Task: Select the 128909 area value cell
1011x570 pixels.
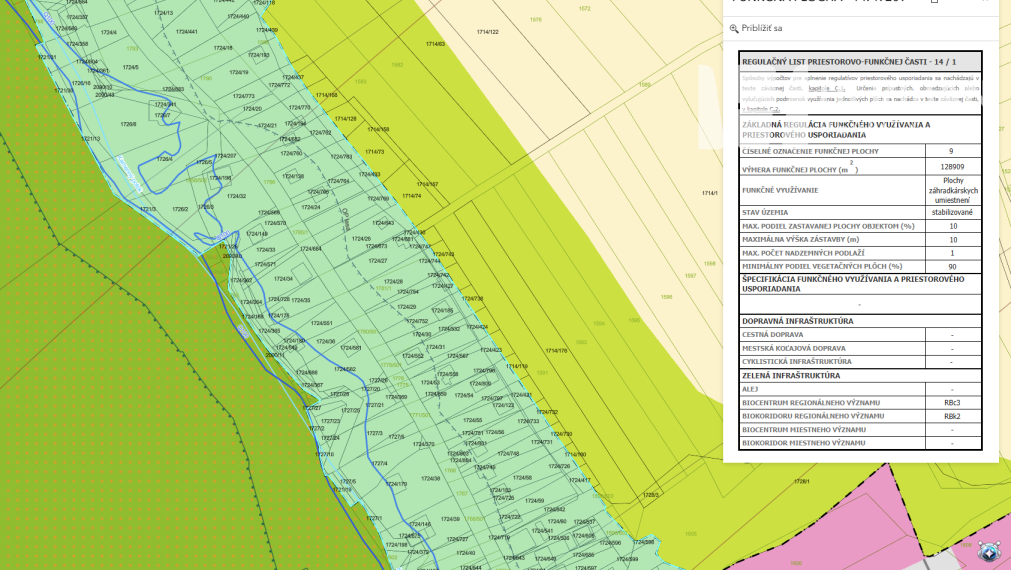Action: (953, 167)
